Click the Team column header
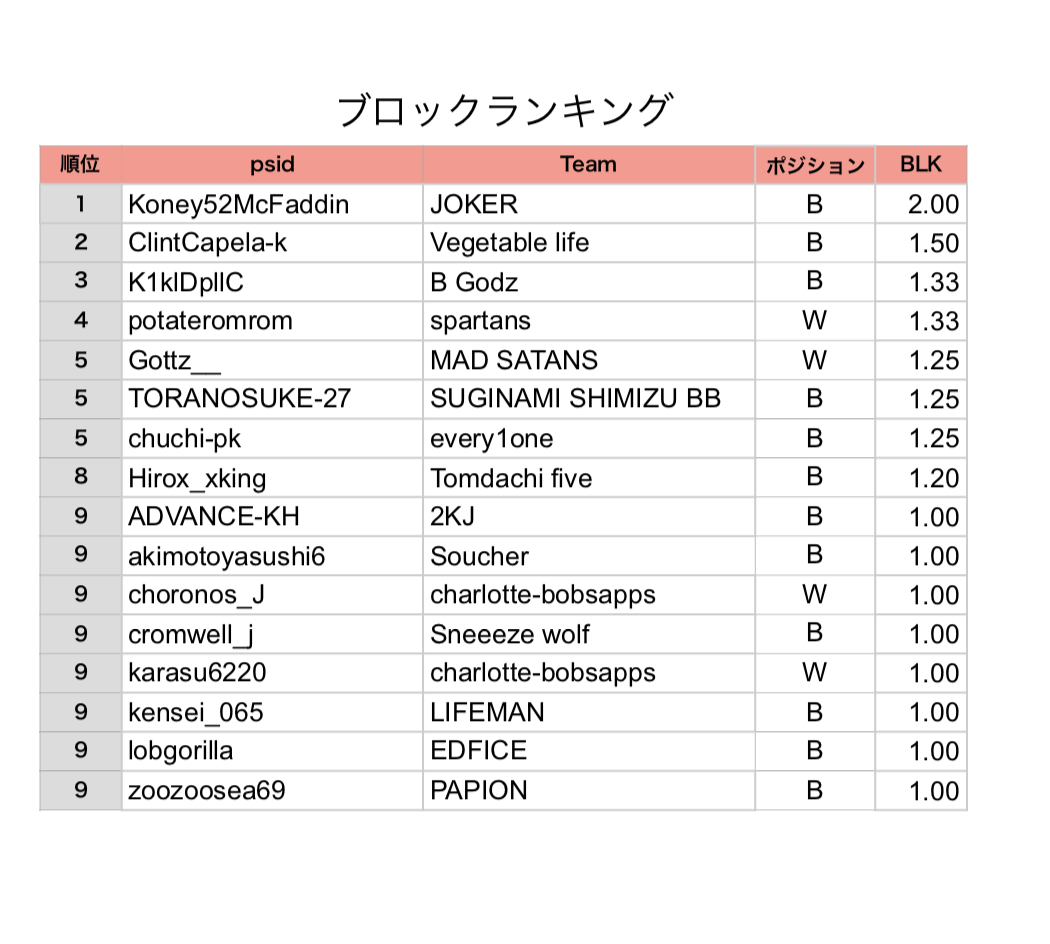The width and height of the screenshot is (1050, 944). [x=588, y=165]
